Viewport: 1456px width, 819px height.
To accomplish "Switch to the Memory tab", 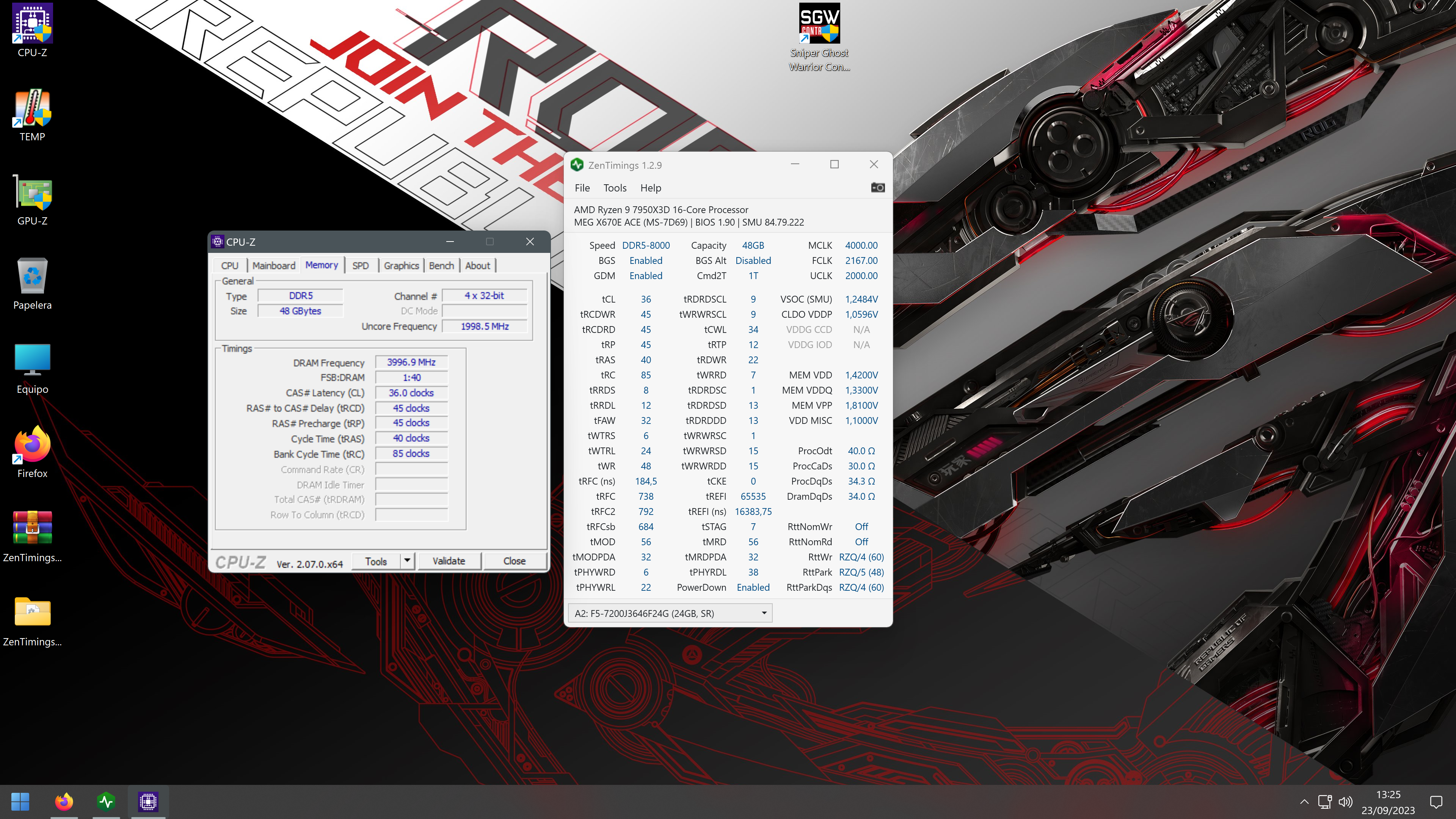I will tap(322, 265).
